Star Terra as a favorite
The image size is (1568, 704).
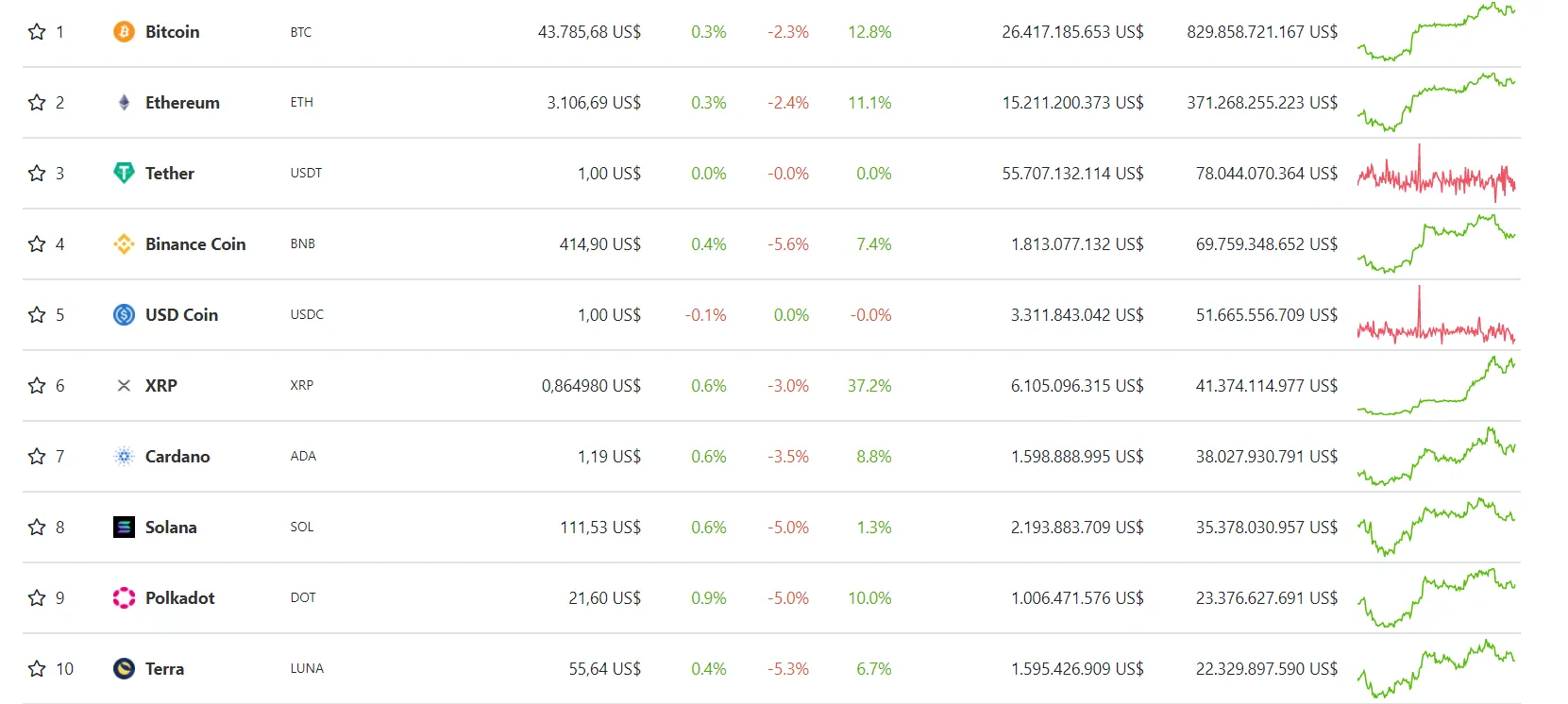coord(37,669)
